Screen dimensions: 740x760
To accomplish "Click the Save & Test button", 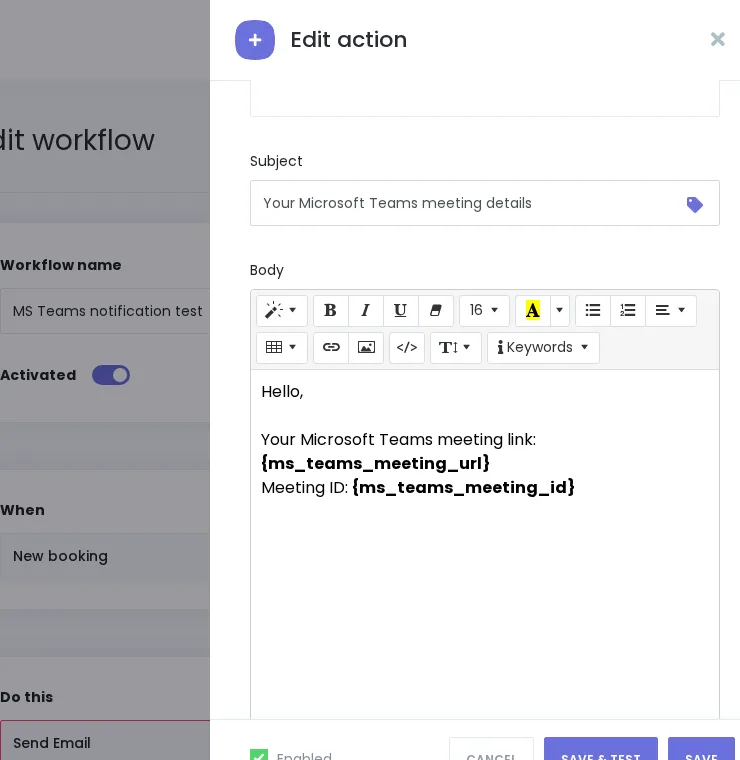I will [601, 750].
